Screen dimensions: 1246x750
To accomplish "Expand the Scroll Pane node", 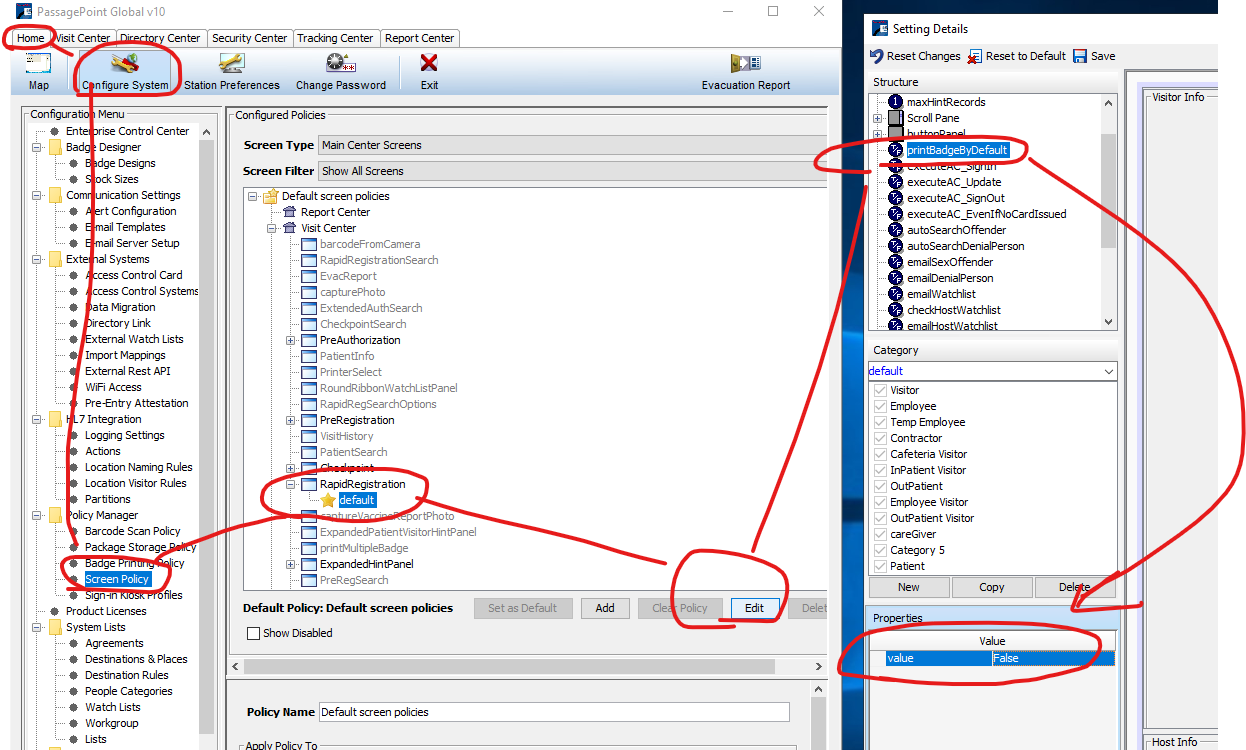I will pyautogui.click(x=877, y=118).
